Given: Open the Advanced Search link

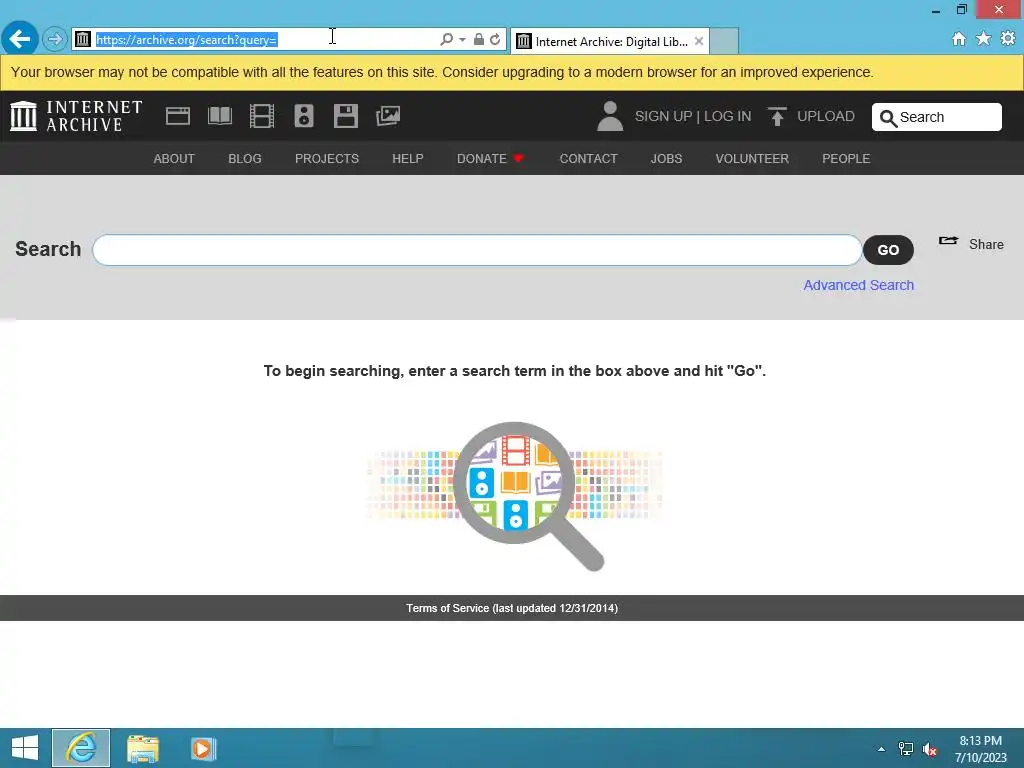Looking at the screenshot, I should [x=858, y=285].
